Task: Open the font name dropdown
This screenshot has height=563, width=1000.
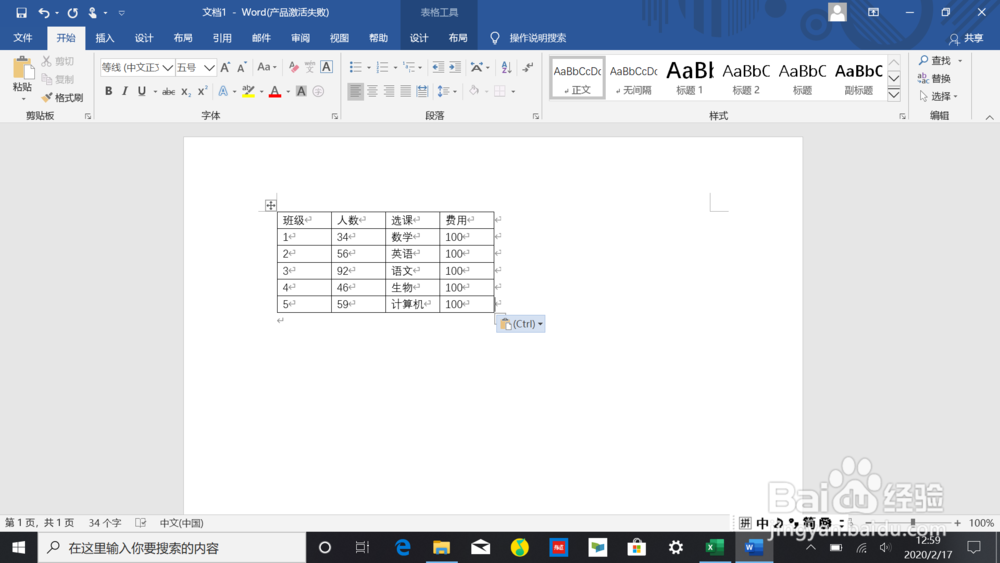Action: pyautogui.click(x=168, y=68)
